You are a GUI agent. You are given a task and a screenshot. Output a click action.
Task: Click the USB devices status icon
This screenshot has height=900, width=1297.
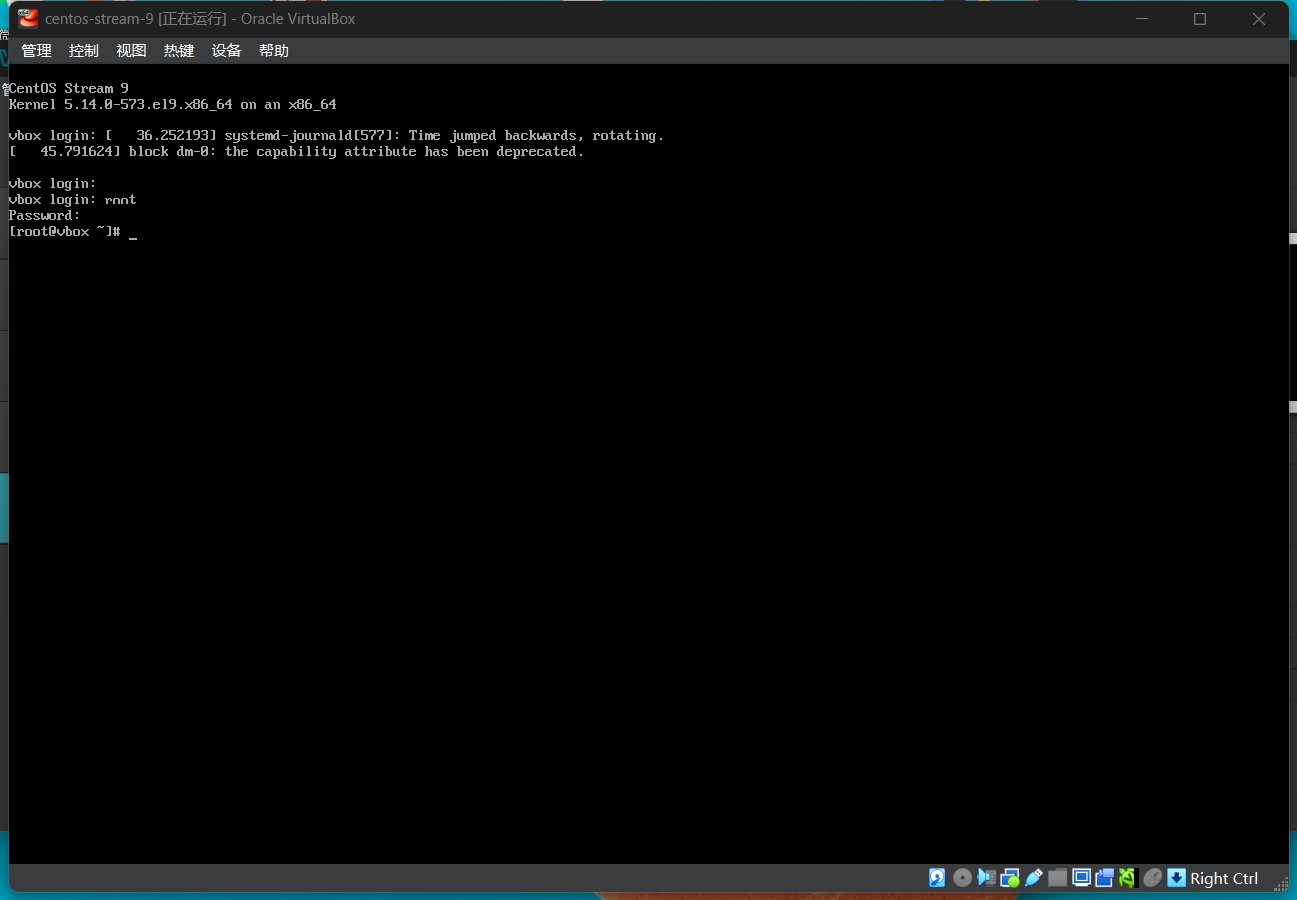point(1034,878)
